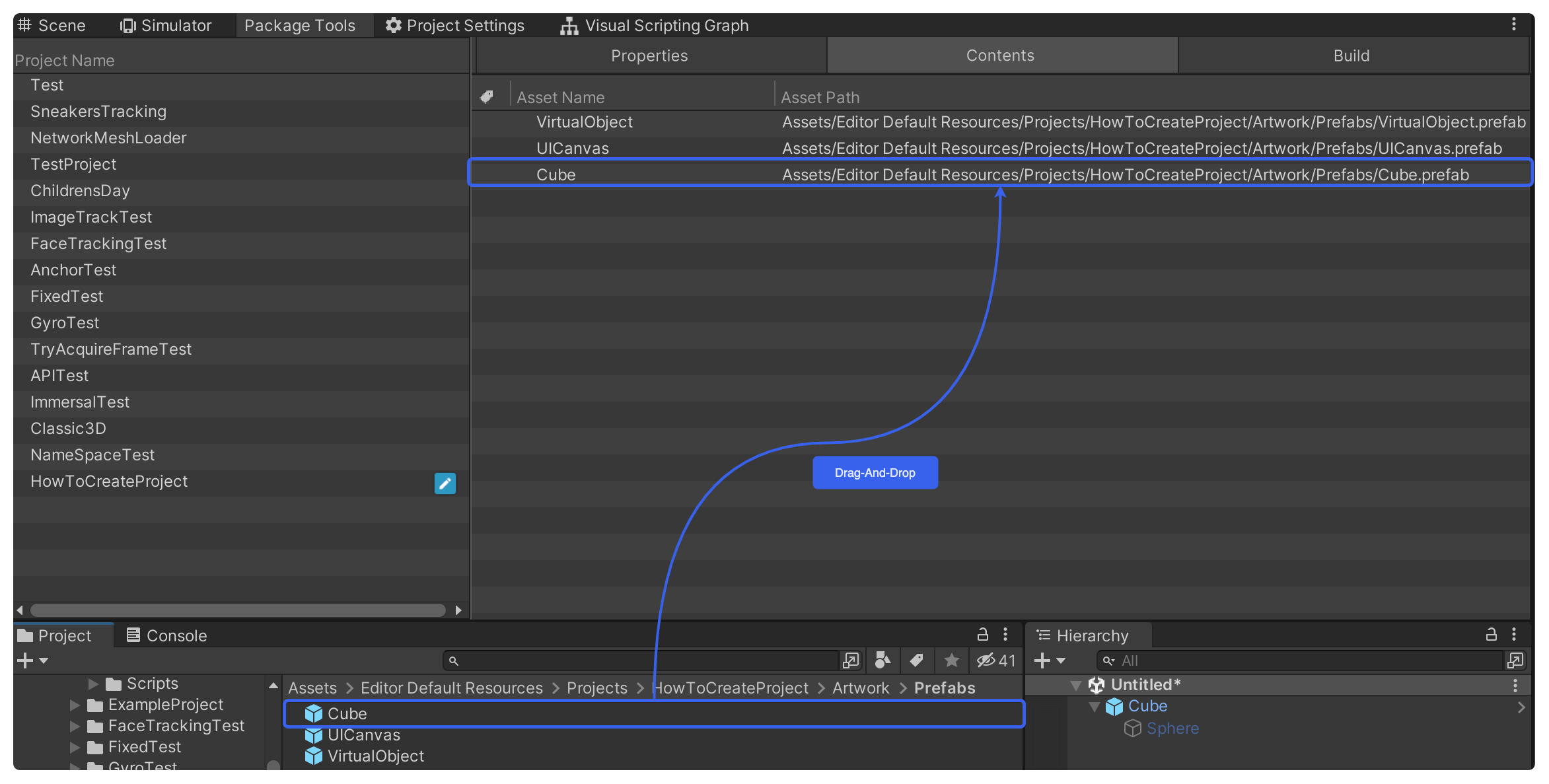Viewport: 1549px width, 784px height.
Task: Open the Project Settings tab
Action: point(455,25)
